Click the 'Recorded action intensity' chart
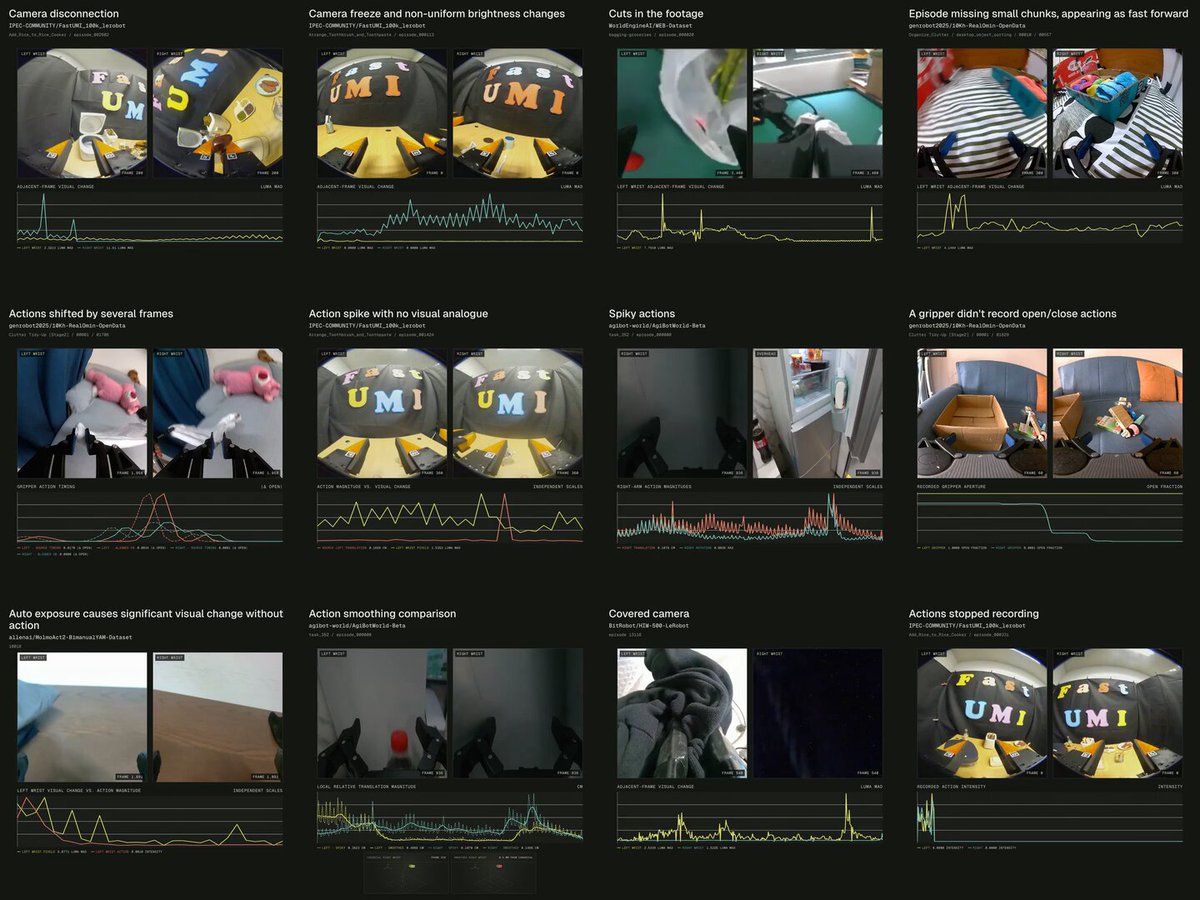 coord(1050,818)
